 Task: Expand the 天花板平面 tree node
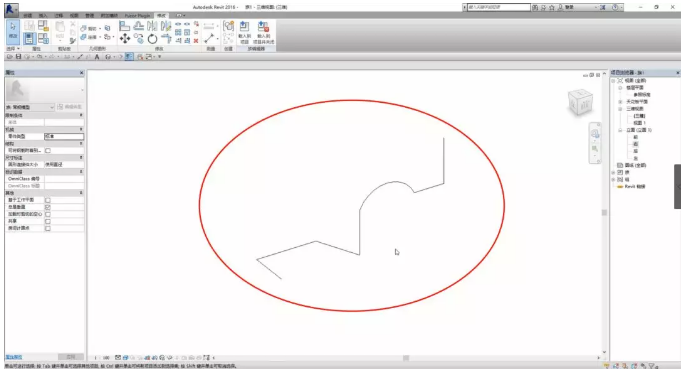coord(620,102)
